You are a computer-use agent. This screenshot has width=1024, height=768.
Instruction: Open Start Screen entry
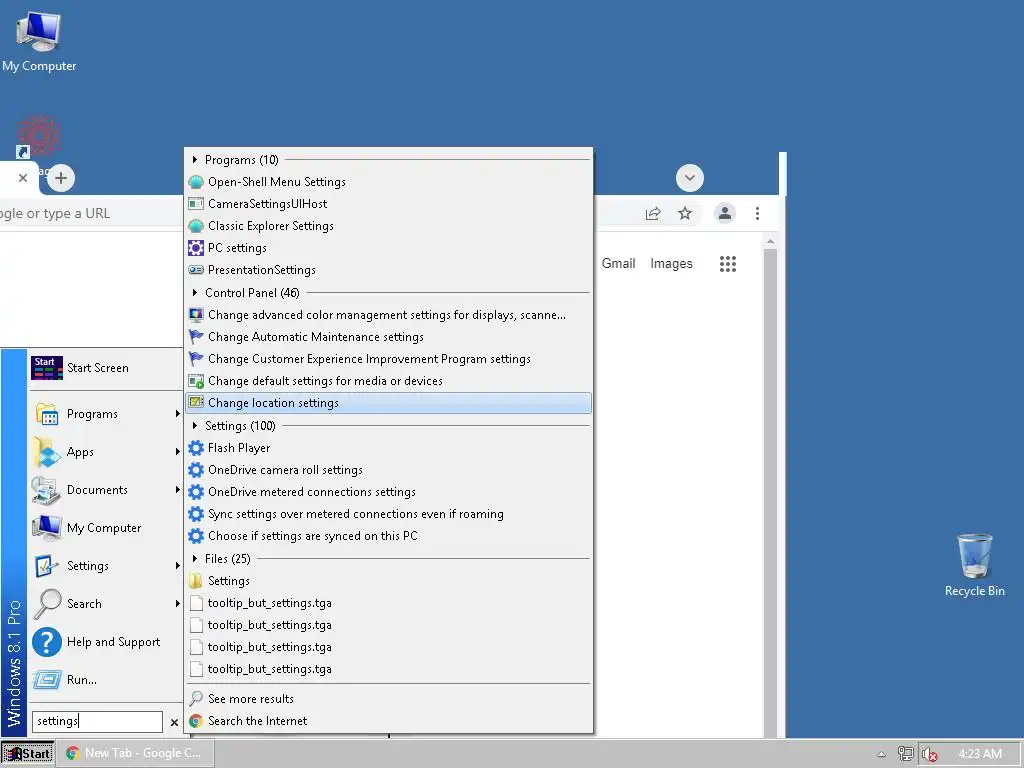pyautogui.click(x=105, y=368)
